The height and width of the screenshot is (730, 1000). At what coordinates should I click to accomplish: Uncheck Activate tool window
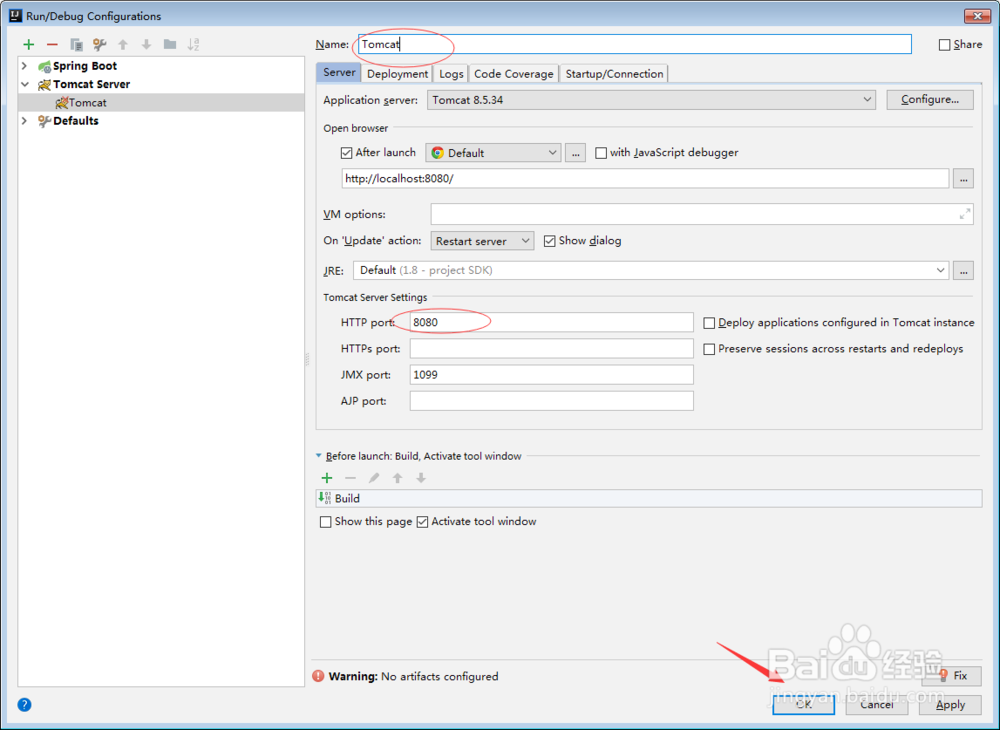[x=422, y=522]
